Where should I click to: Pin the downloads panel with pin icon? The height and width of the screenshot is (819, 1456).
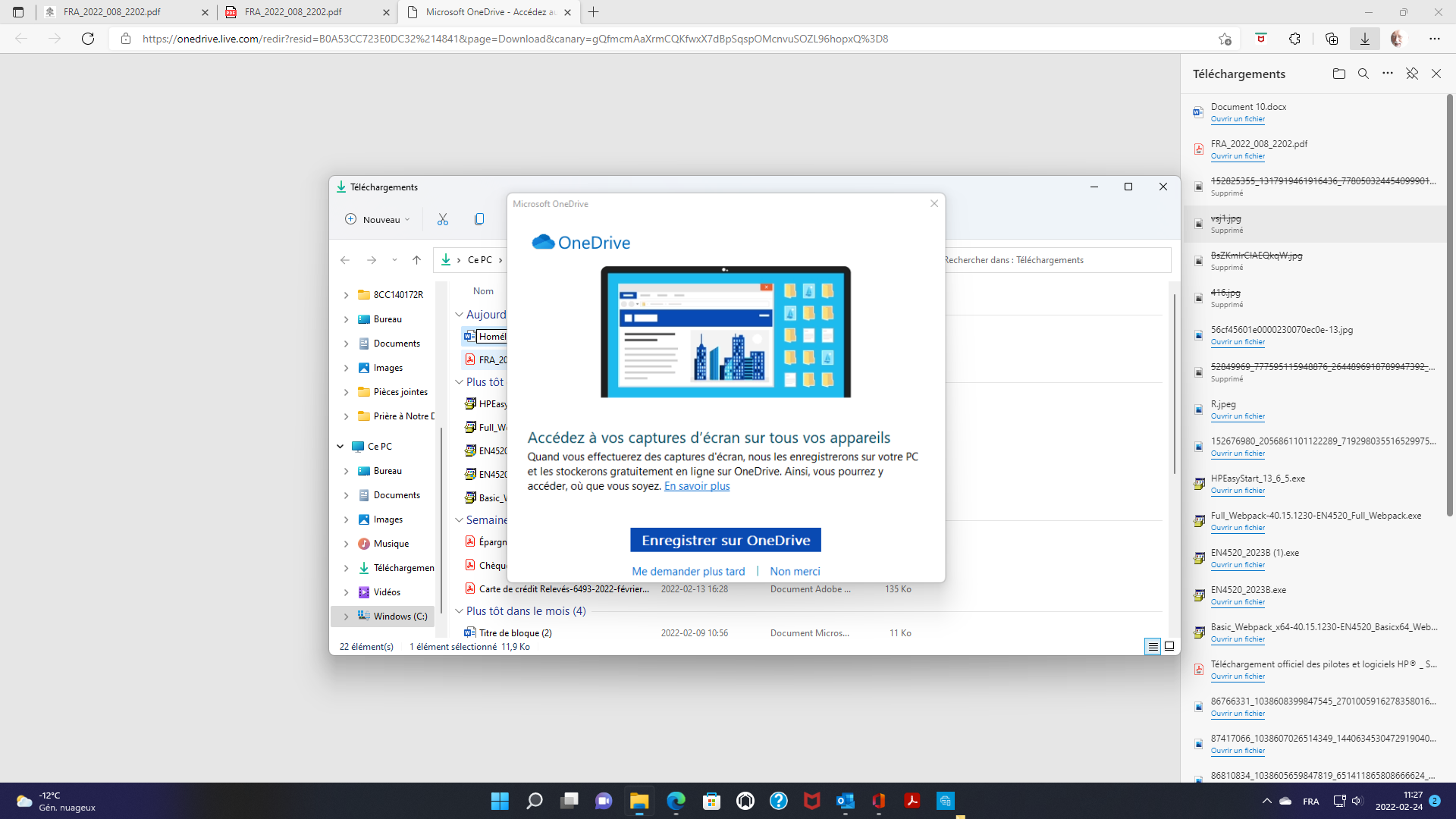1411,74
